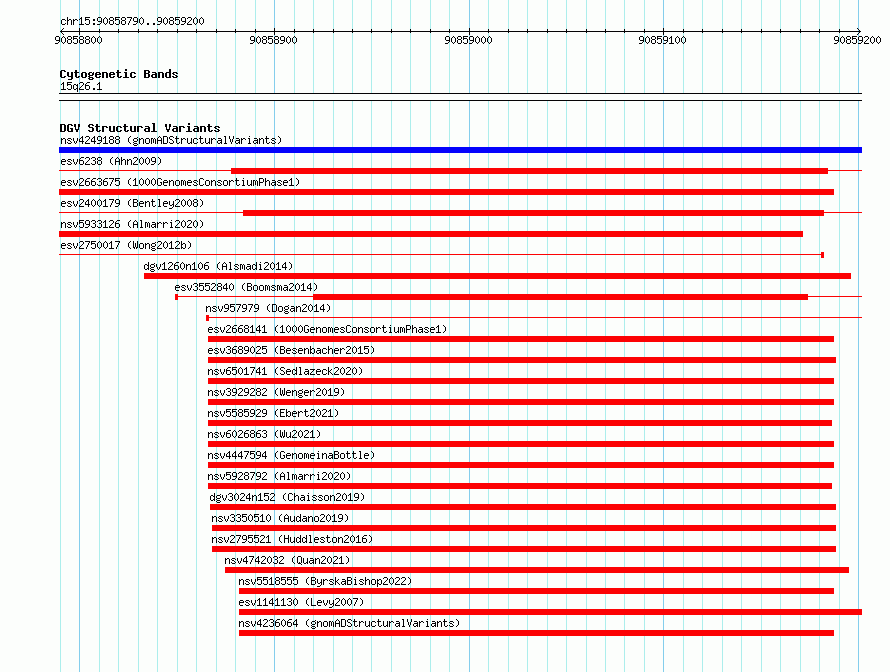Screen dimensions: 890x672
Task: Click ruler position 90859200
Action: point(857,40)
